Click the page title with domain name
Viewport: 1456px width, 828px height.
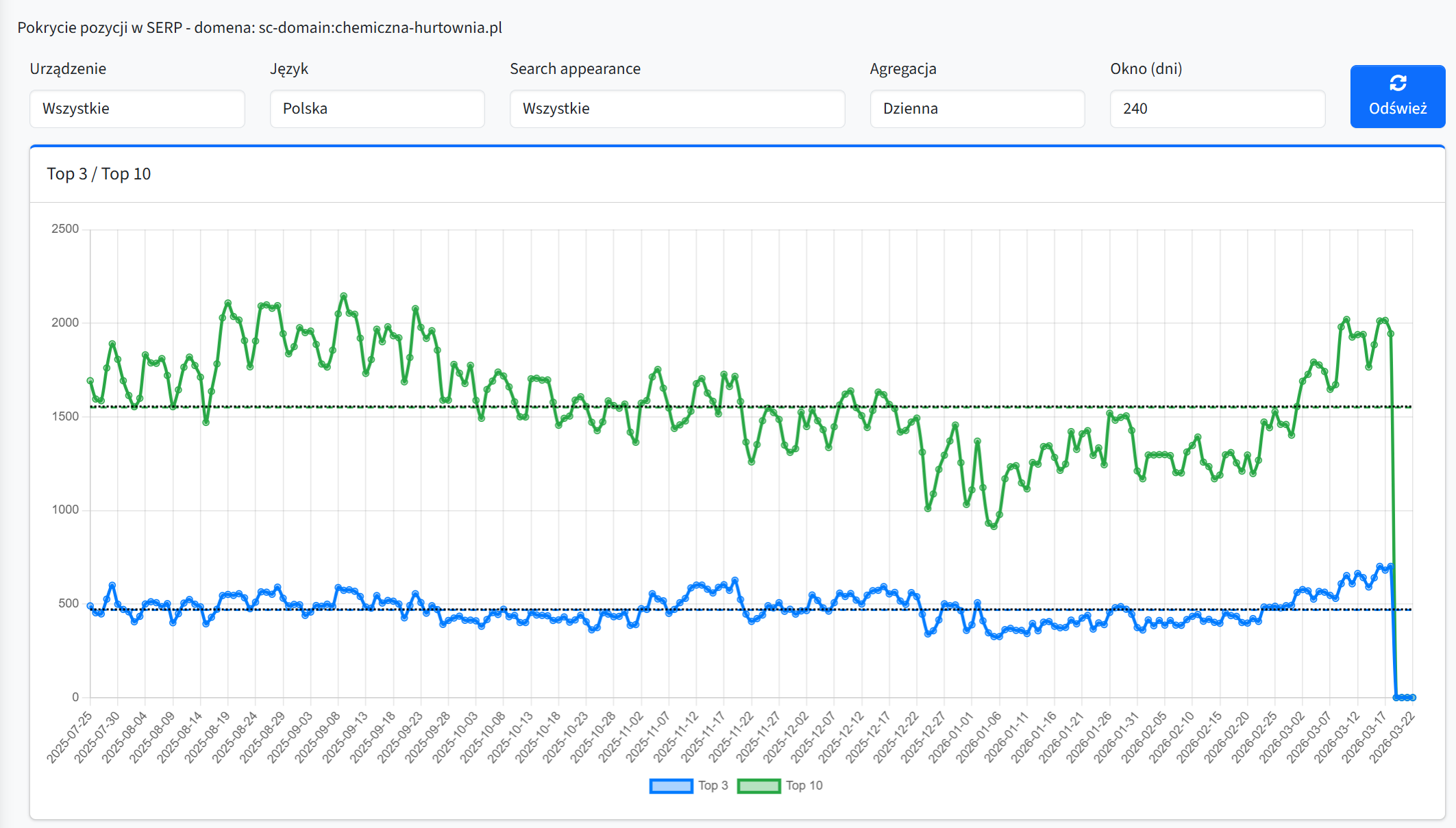tap(260, 28)
